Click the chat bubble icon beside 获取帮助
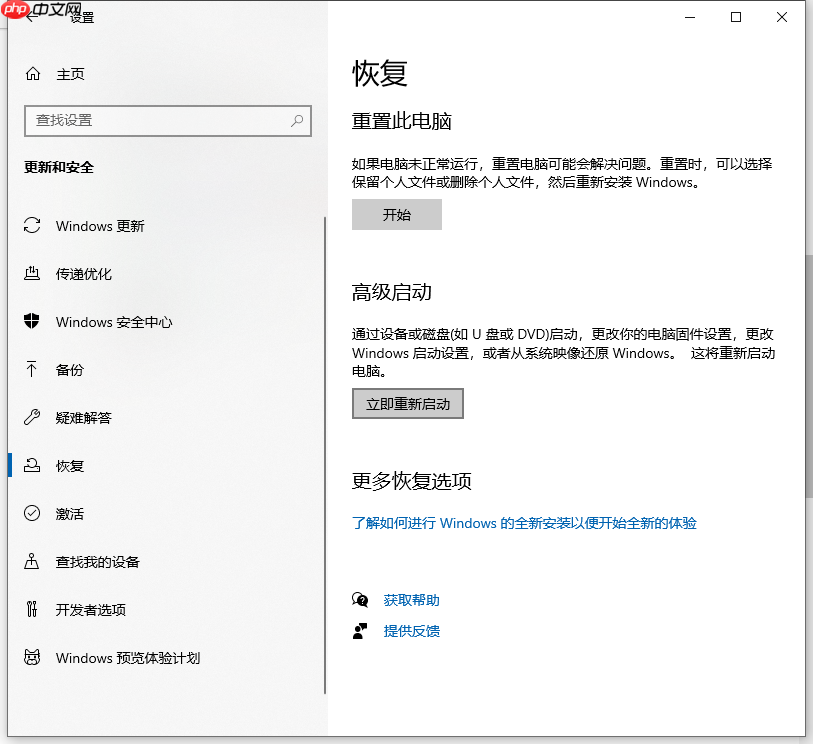Screen dimensions: 813x744 [360, 600]
